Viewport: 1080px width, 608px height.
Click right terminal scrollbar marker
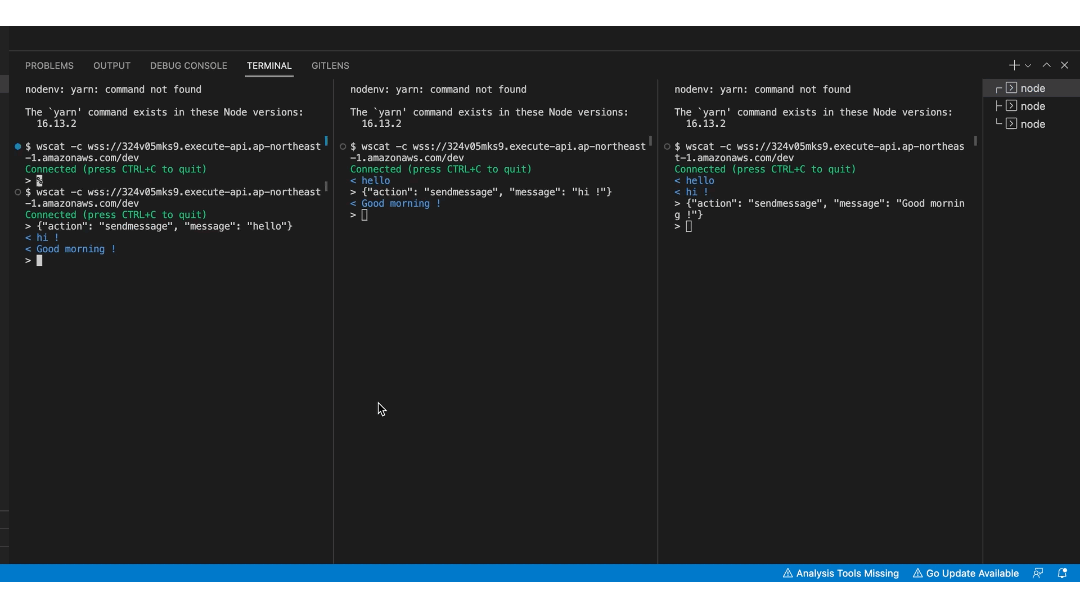point(975,141)
